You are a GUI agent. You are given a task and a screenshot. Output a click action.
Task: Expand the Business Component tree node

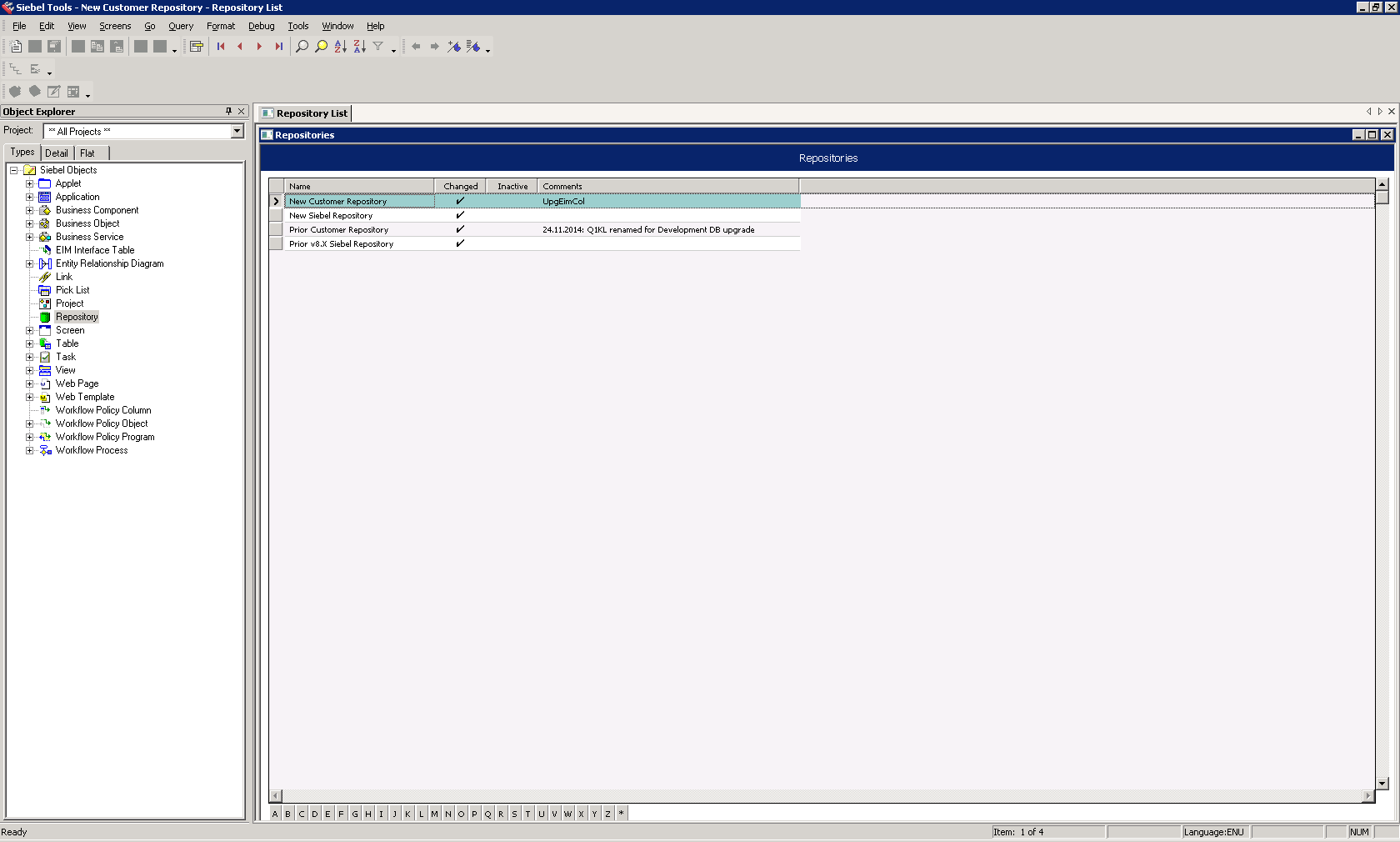coord(29,210)
